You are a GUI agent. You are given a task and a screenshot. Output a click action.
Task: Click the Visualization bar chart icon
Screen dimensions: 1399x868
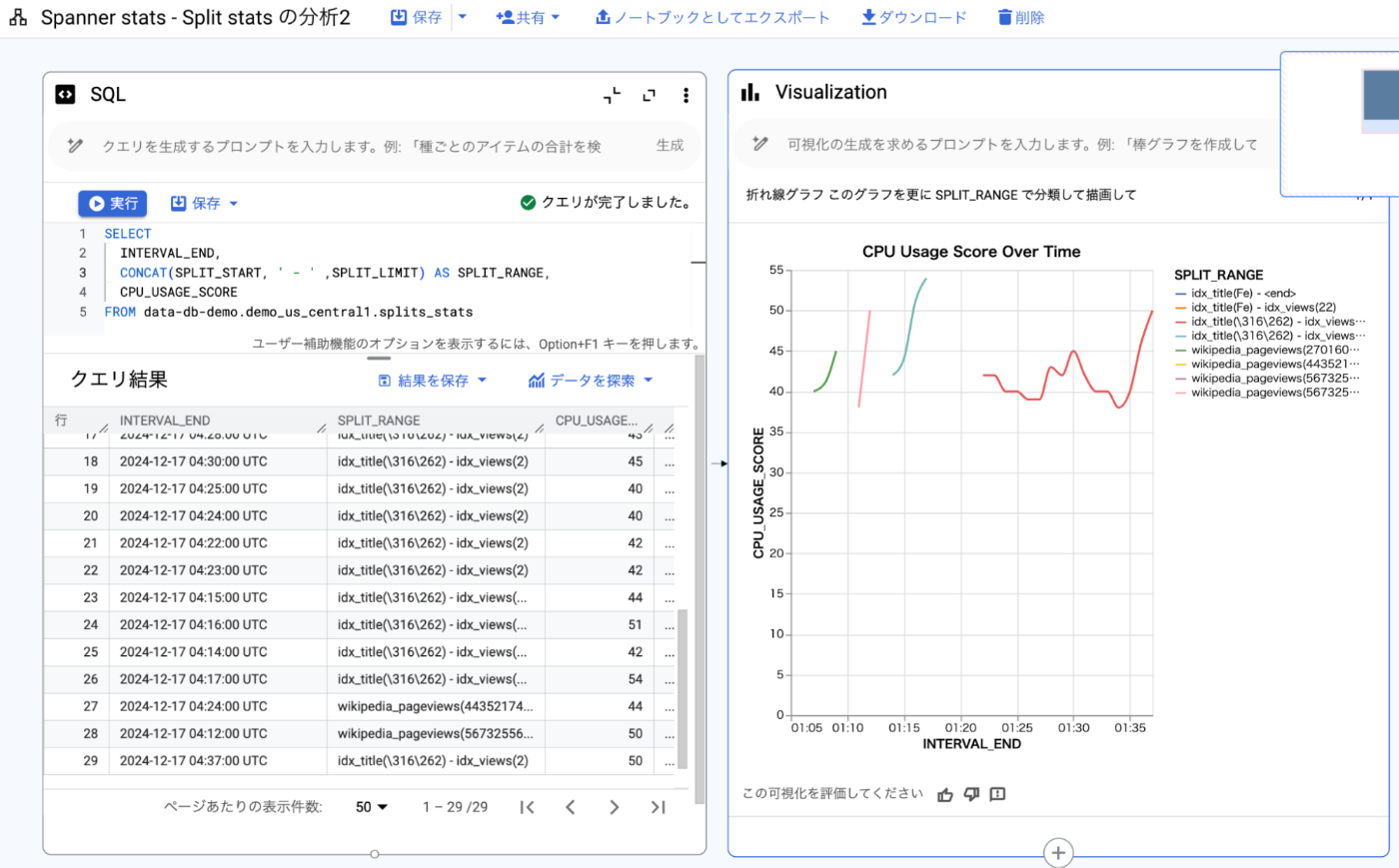750,93
